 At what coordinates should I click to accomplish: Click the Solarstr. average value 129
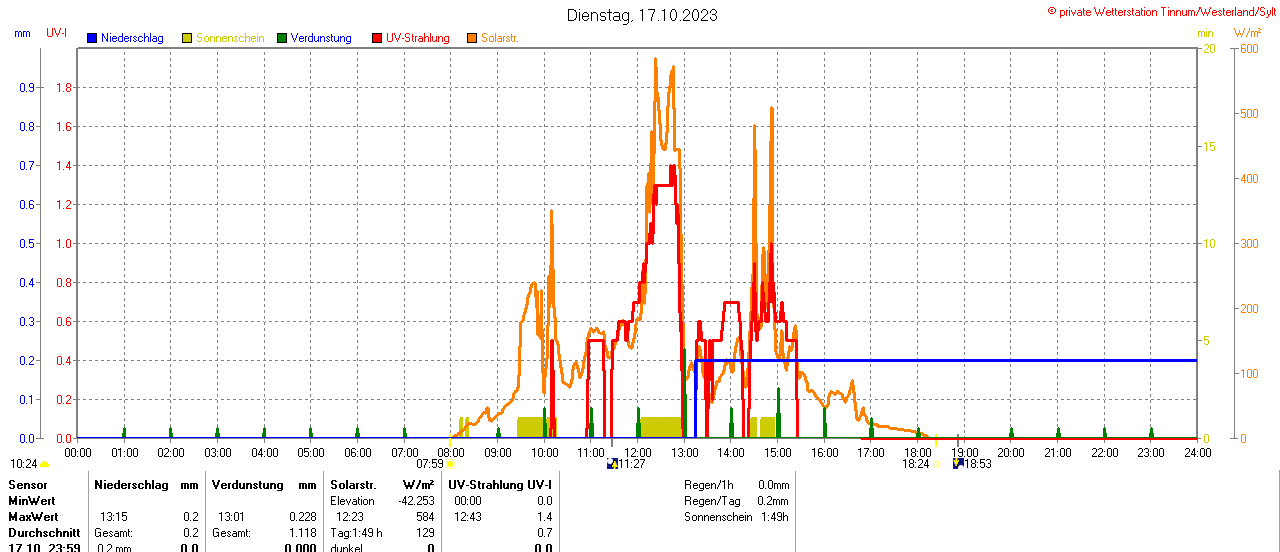[425, 533]
